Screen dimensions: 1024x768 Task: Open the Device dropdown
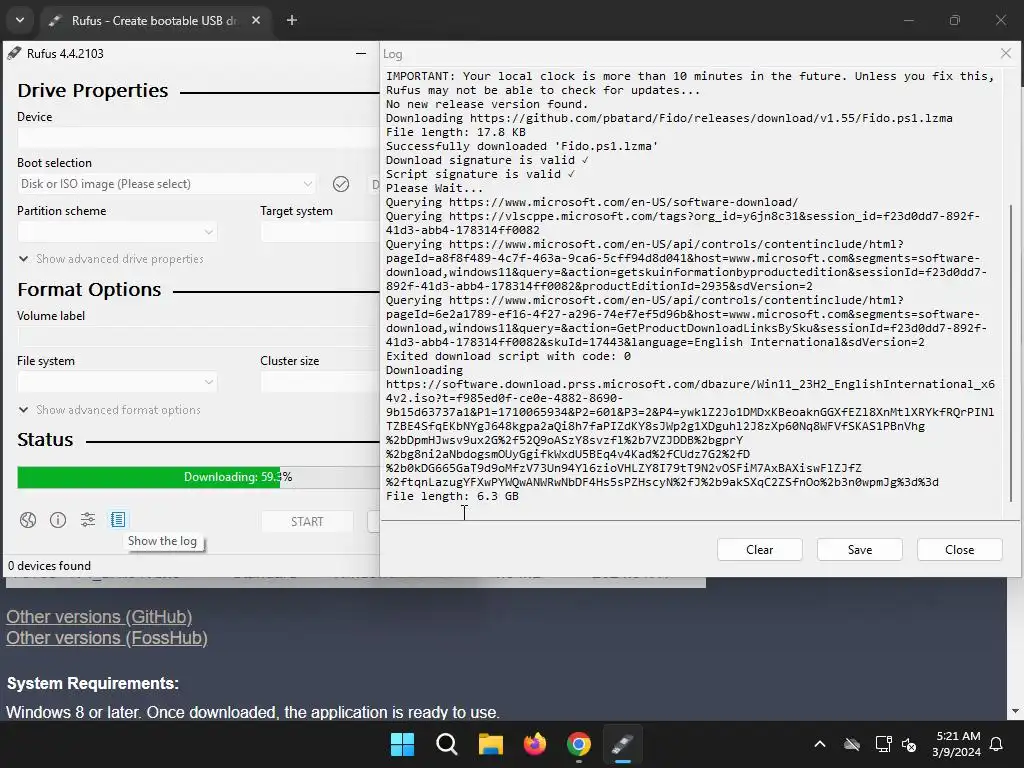(x=199, y=138)
